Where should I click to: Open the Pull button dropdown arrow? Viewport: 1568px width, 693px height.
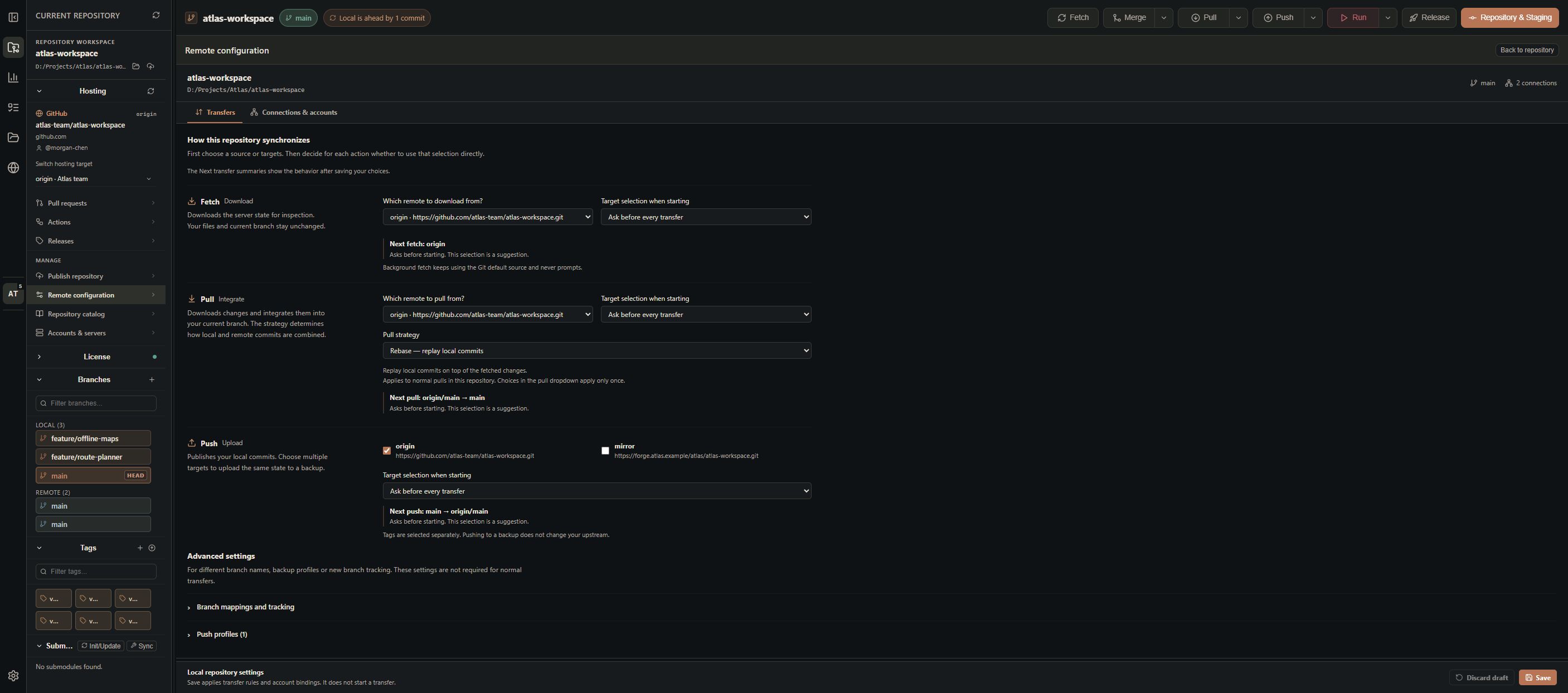pos(1238,18)
